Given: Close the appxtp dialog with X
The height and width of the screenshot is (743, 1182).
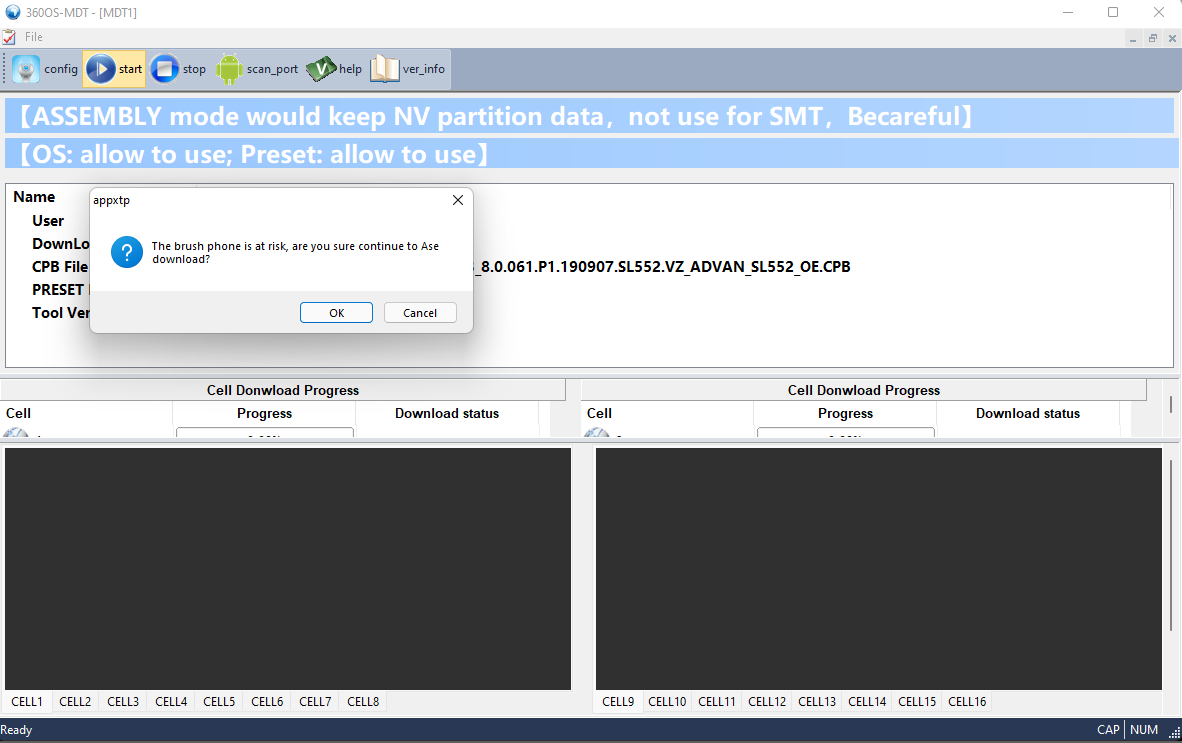Looking at the screenshot, I should click(x=457, y=200).
